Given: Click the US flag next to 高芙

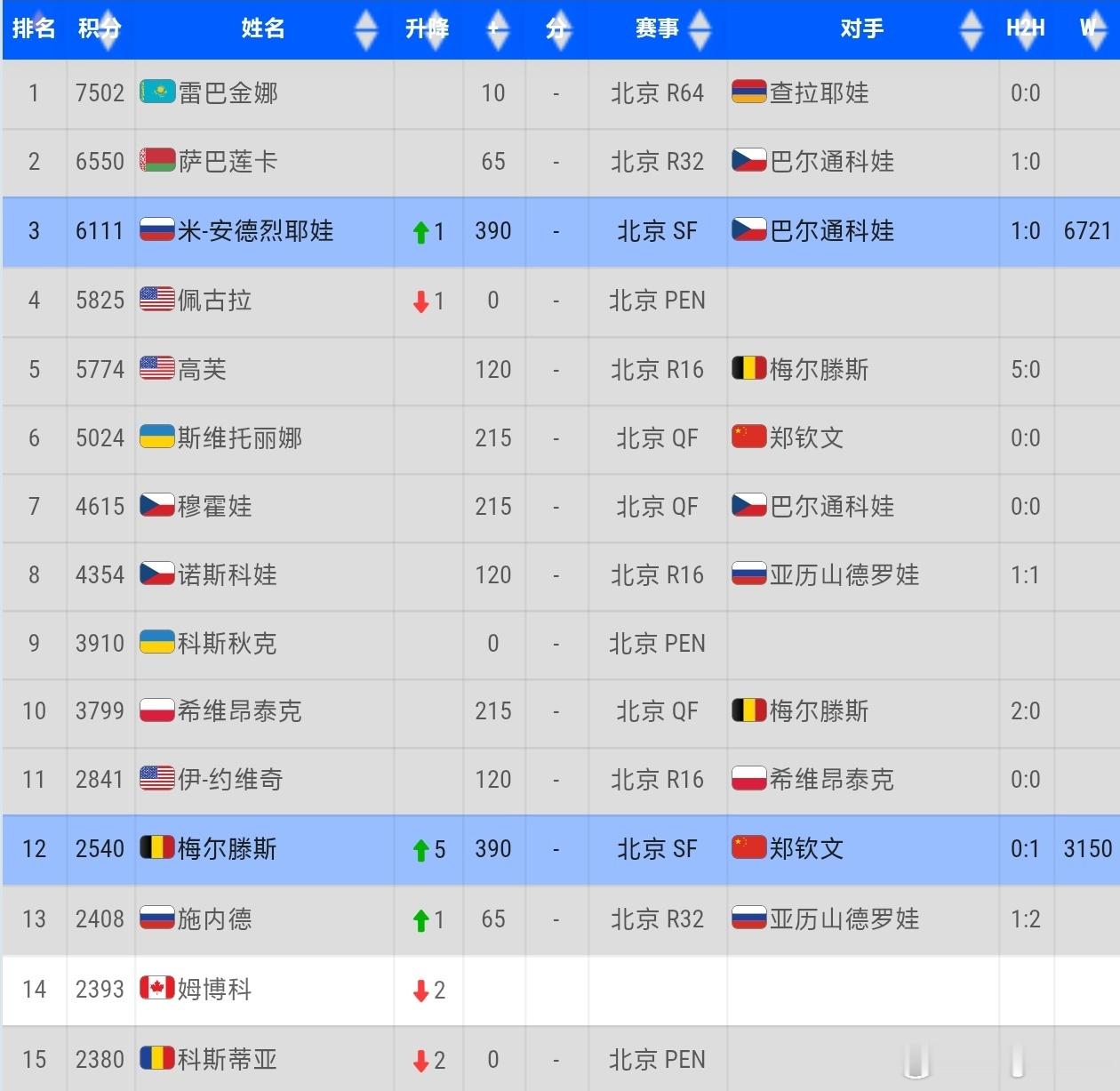Looking at the screenshot, I should click(x=157, y=368).
